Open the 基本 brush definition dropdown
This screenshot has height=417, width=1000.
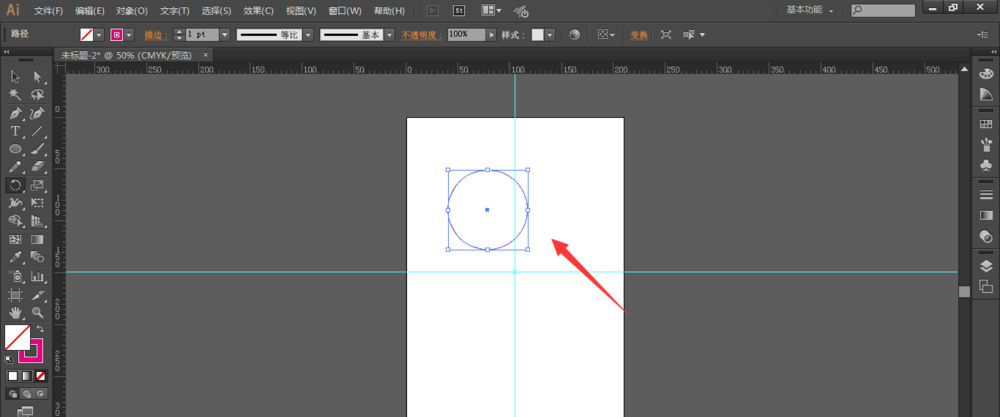point(390,35)
